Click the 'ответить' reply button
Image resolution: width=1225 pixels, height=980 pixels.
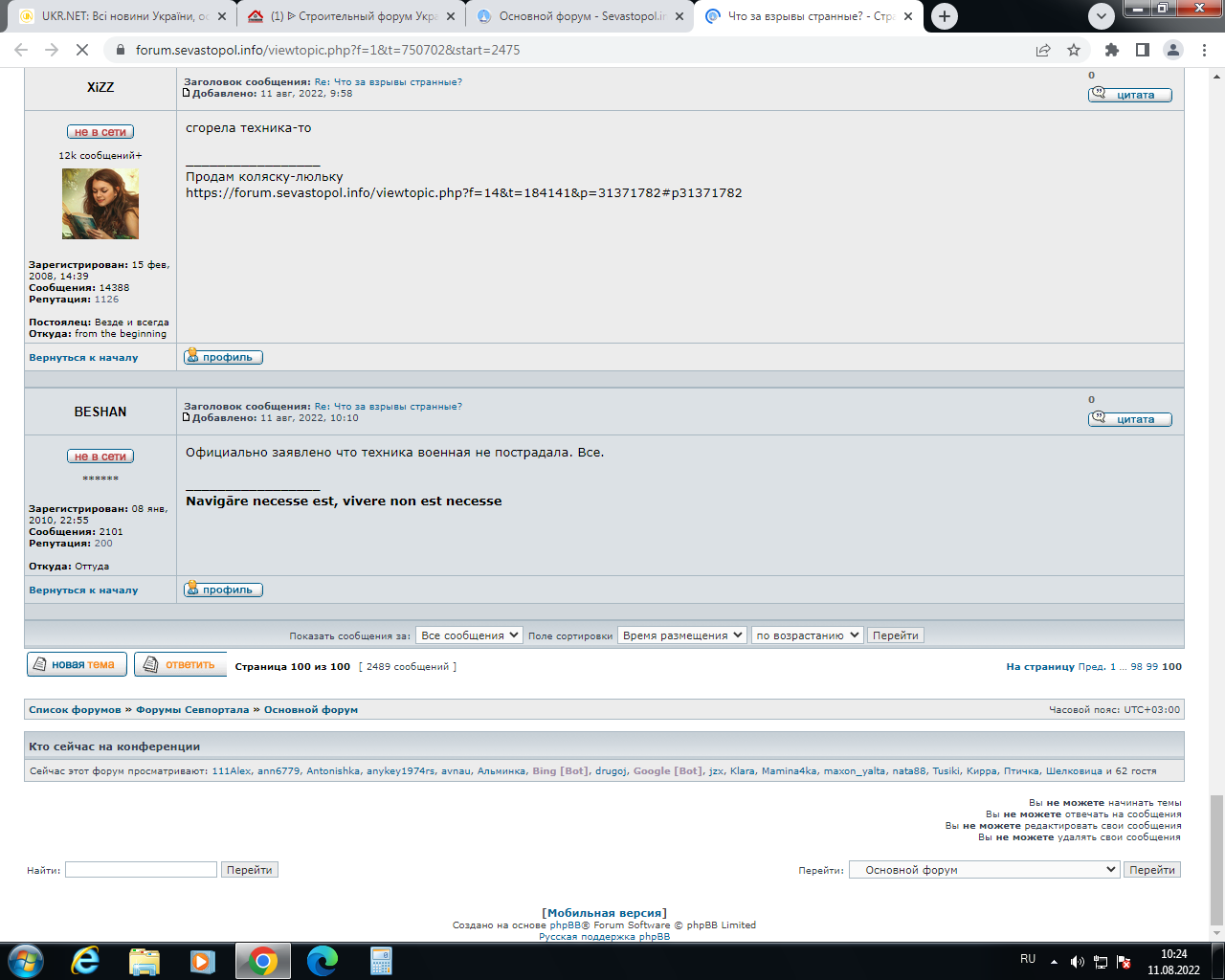point(181,664)
